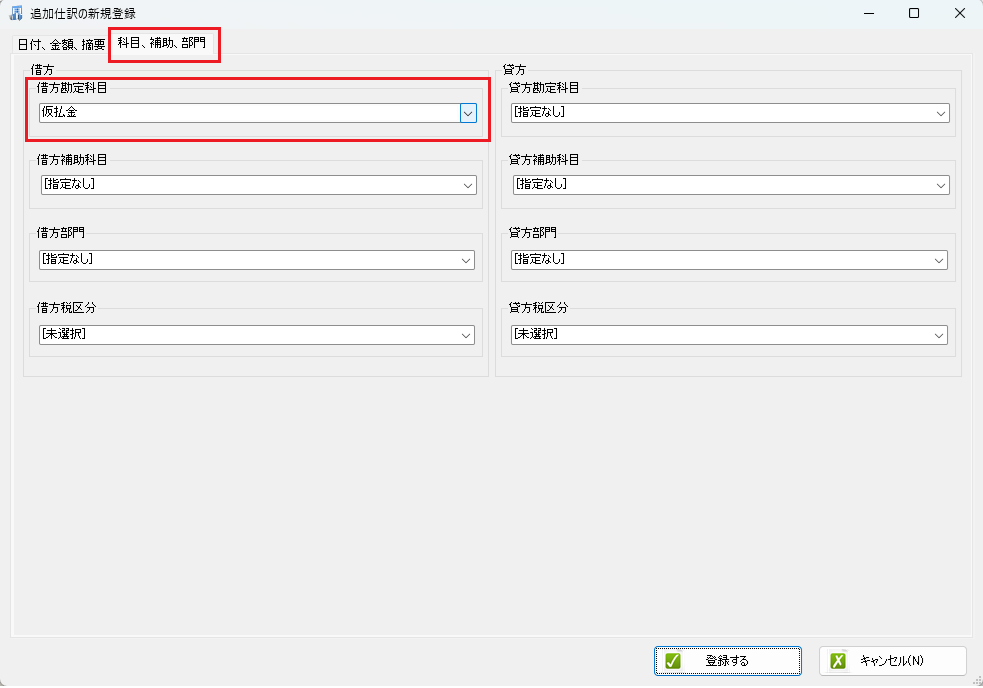
Task: Click the app icon in title bar
Action: (x=16, y=13)
